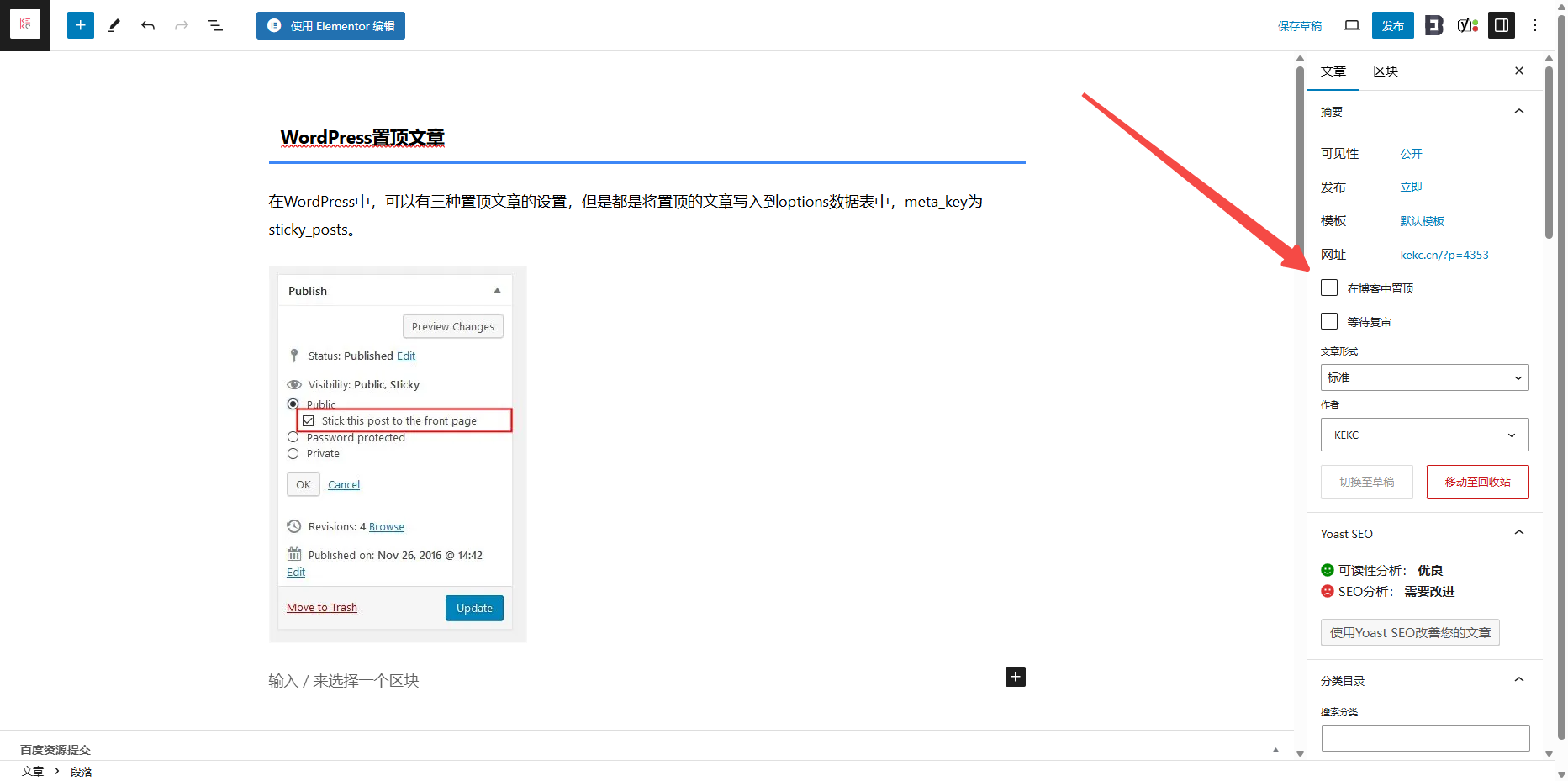Viewport: 1568px width, 781px height.
Task: Select the edit (pencil) tool in toolbar
Action: (x=114, y=25)
